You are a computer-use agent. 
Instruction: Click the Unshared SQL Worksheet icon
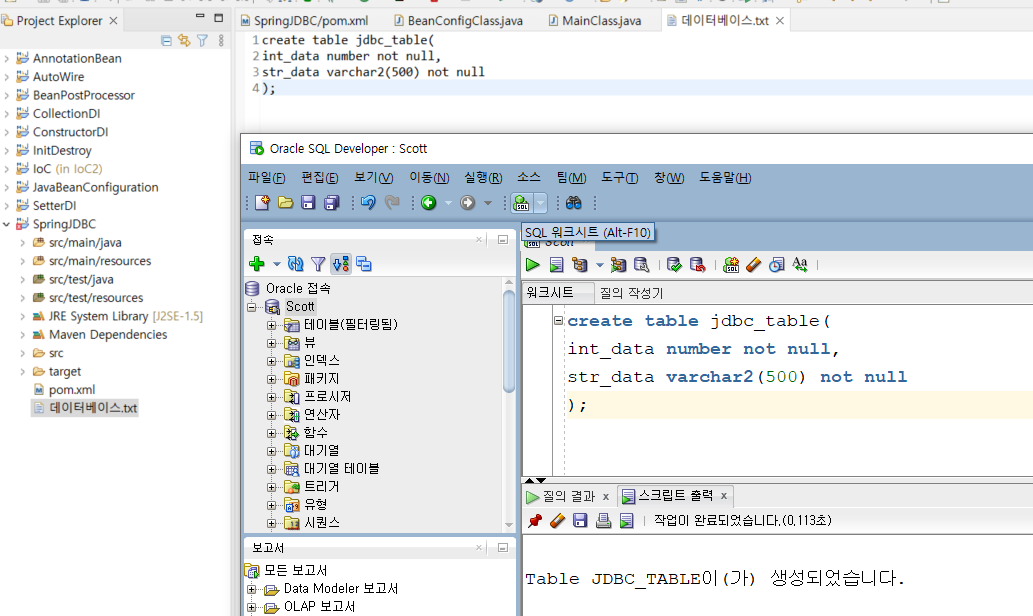731,265
